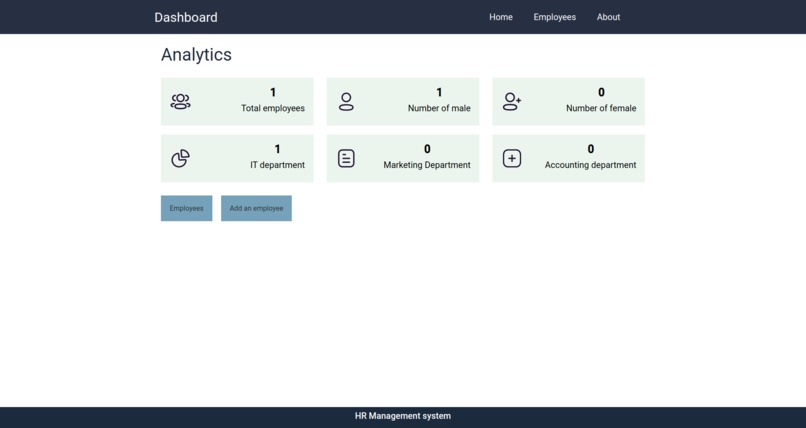This screenshot has width=806, height=428.
Task: Click the count value above Total employees
Action: 273,92
